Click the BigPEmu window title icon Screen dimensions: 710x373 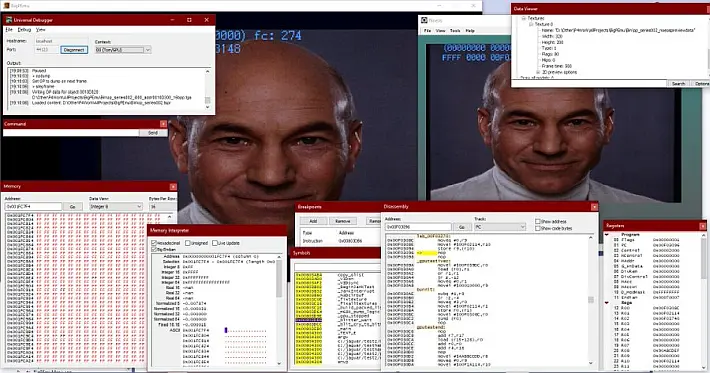5,5
